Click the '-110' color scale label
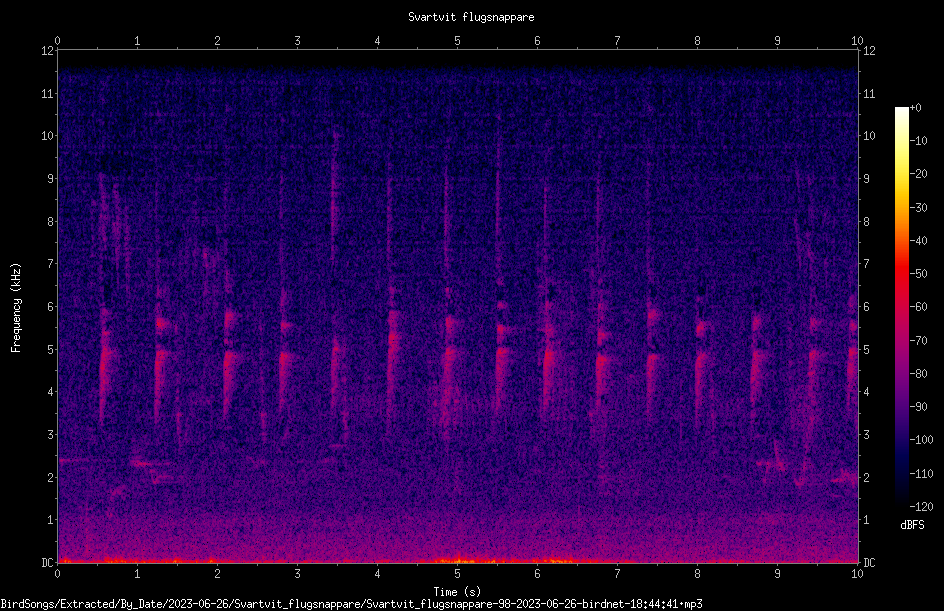 921,474
